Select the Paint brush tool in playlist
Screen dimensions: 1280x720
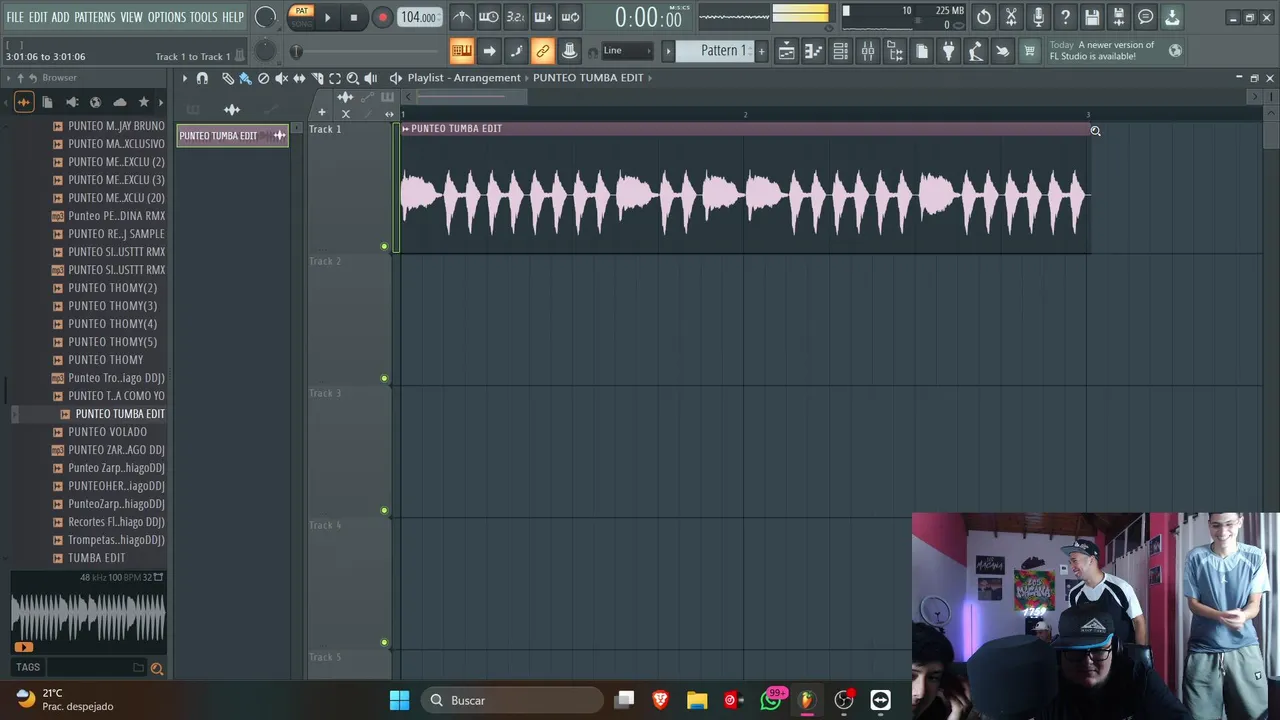tap(245, 78)
